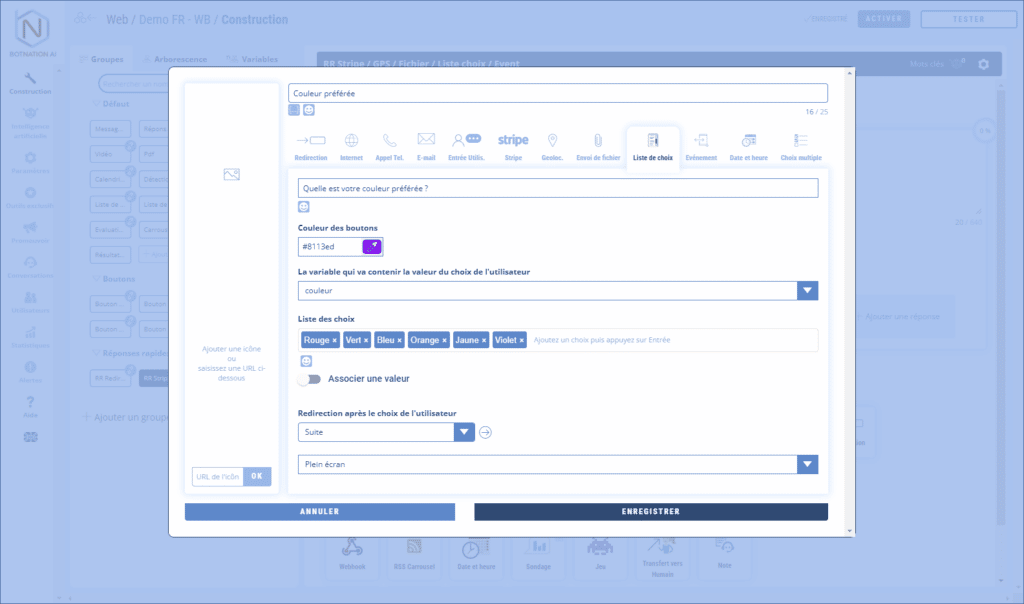
Task: Switch to the Date et heure tab
Action: (x=748, y=145)
